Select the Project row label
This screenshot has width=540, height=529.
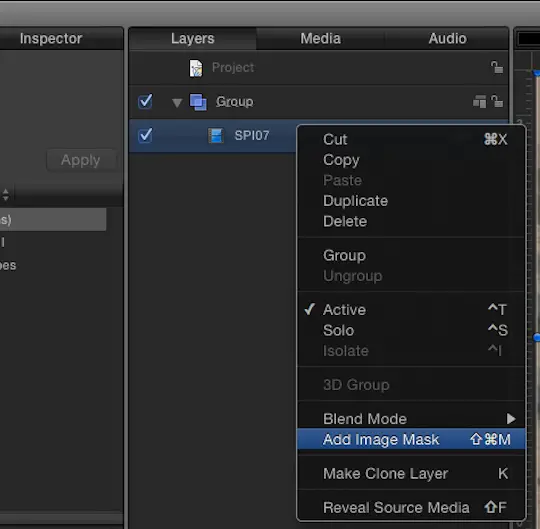233,68
